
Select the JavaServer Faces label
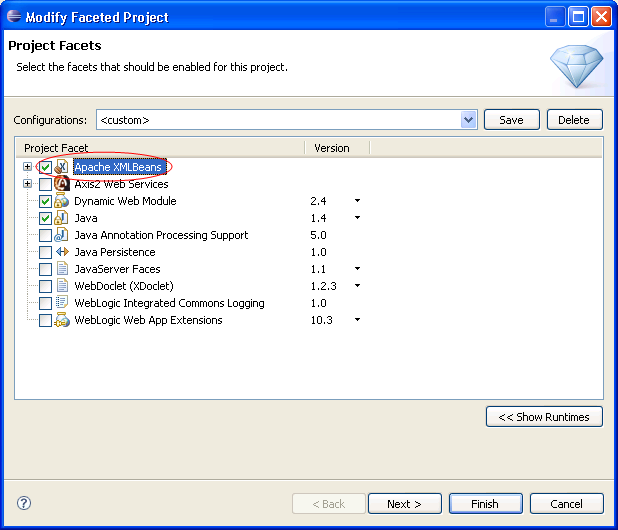click(x=117, y=269)
